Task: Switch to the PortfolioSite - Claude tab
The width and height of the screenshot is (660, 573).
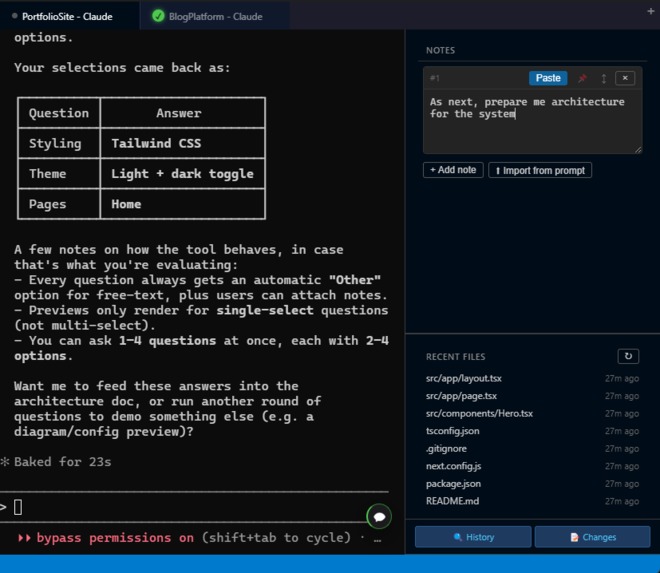Action: (x=69, y=16)
